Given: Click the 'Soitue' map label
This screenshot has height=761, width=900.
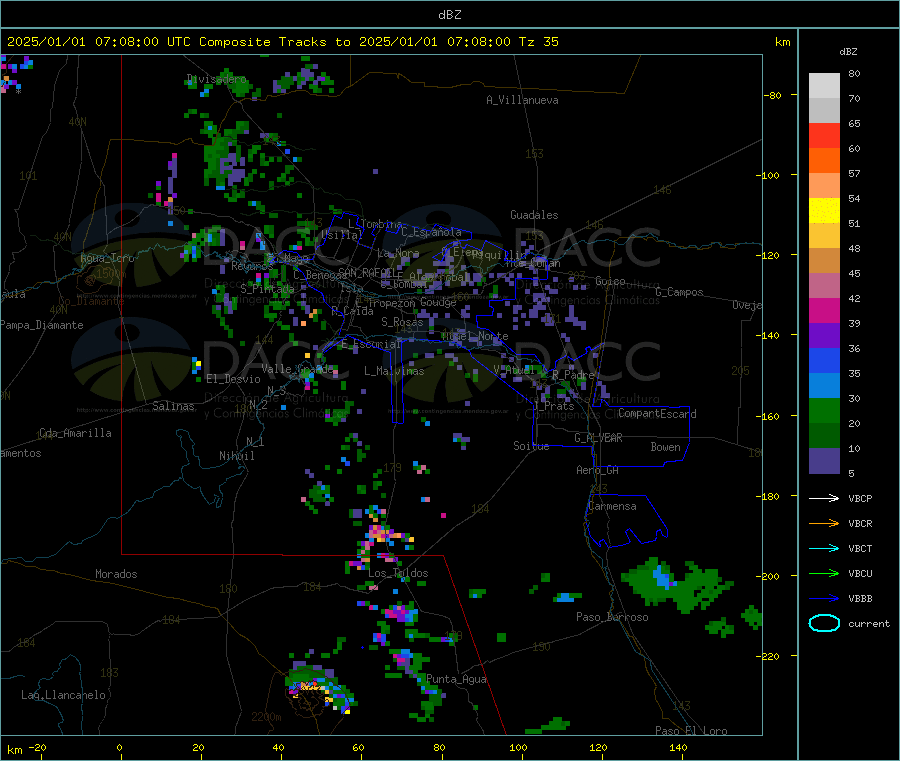Looking at the screenshot, I should (531, 446).
